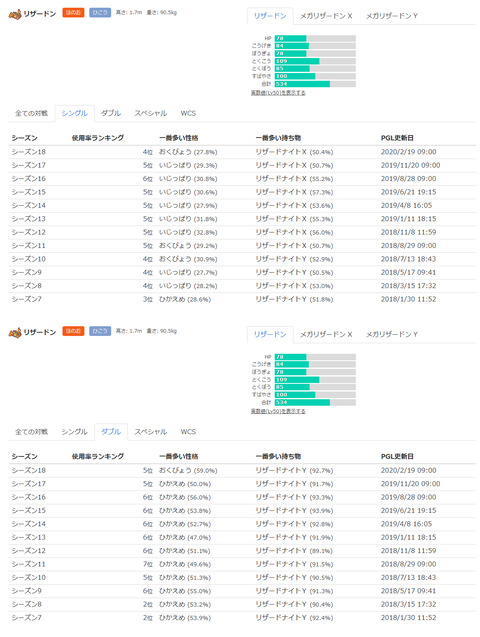The width and height of the screenshot is (480, 637).
Task: Click the リザードナイトX (57.3%) cell
Action: tap(294, 192)
